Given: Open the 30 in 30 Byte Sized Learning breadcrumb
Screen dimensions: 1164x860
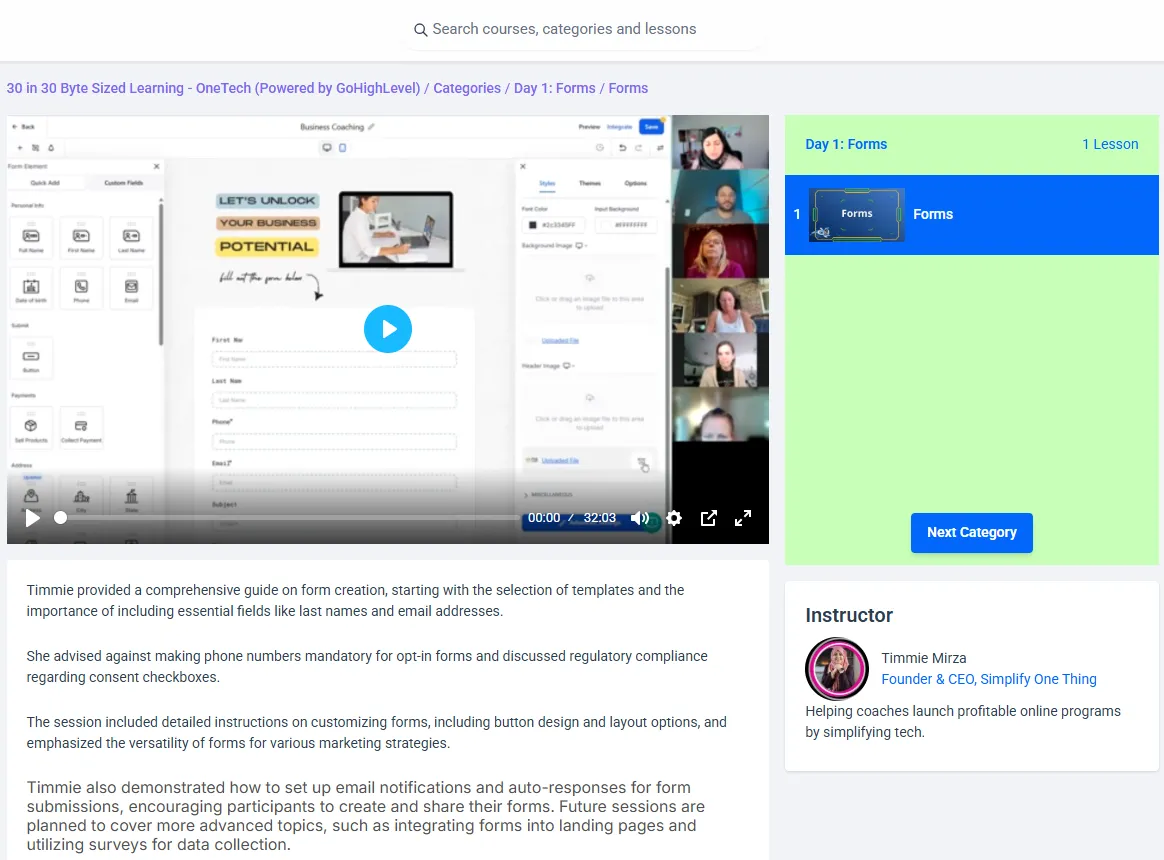Looking at the screenshot, I should coord(213,88).
